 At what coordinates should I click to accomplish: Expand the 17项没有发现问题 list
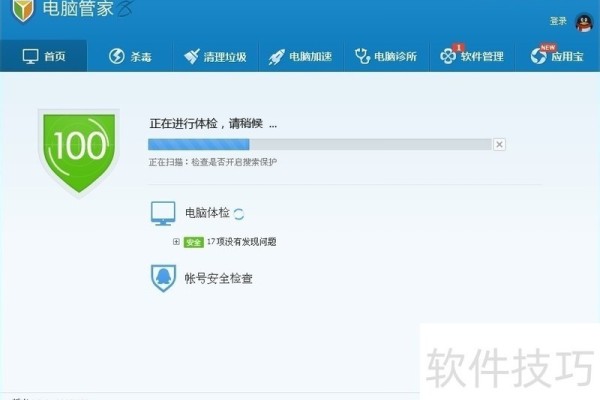point(176,242)
